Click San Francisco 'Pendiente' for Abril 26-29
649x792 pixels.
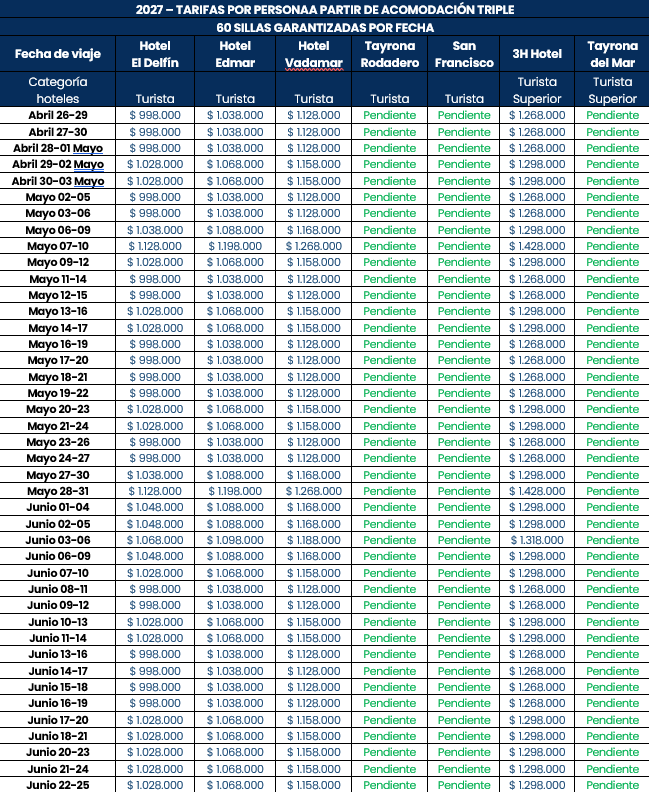click(x=464, y=115)
